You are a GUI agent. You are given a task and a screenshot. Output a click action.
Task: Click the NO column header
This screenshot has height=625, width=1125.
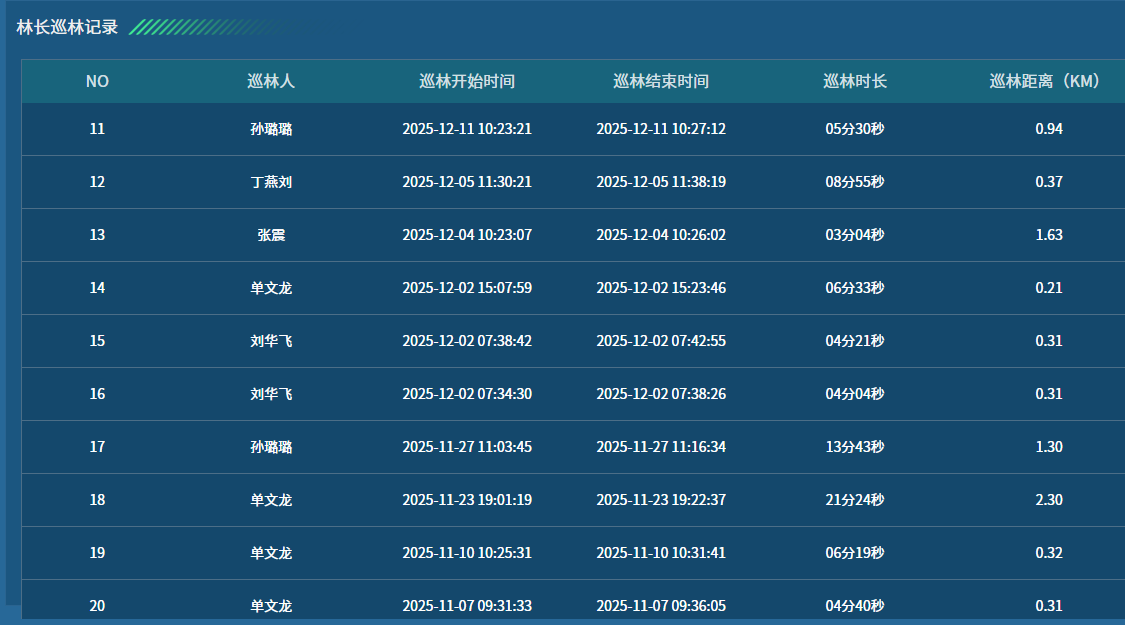(x=97, y=82)
